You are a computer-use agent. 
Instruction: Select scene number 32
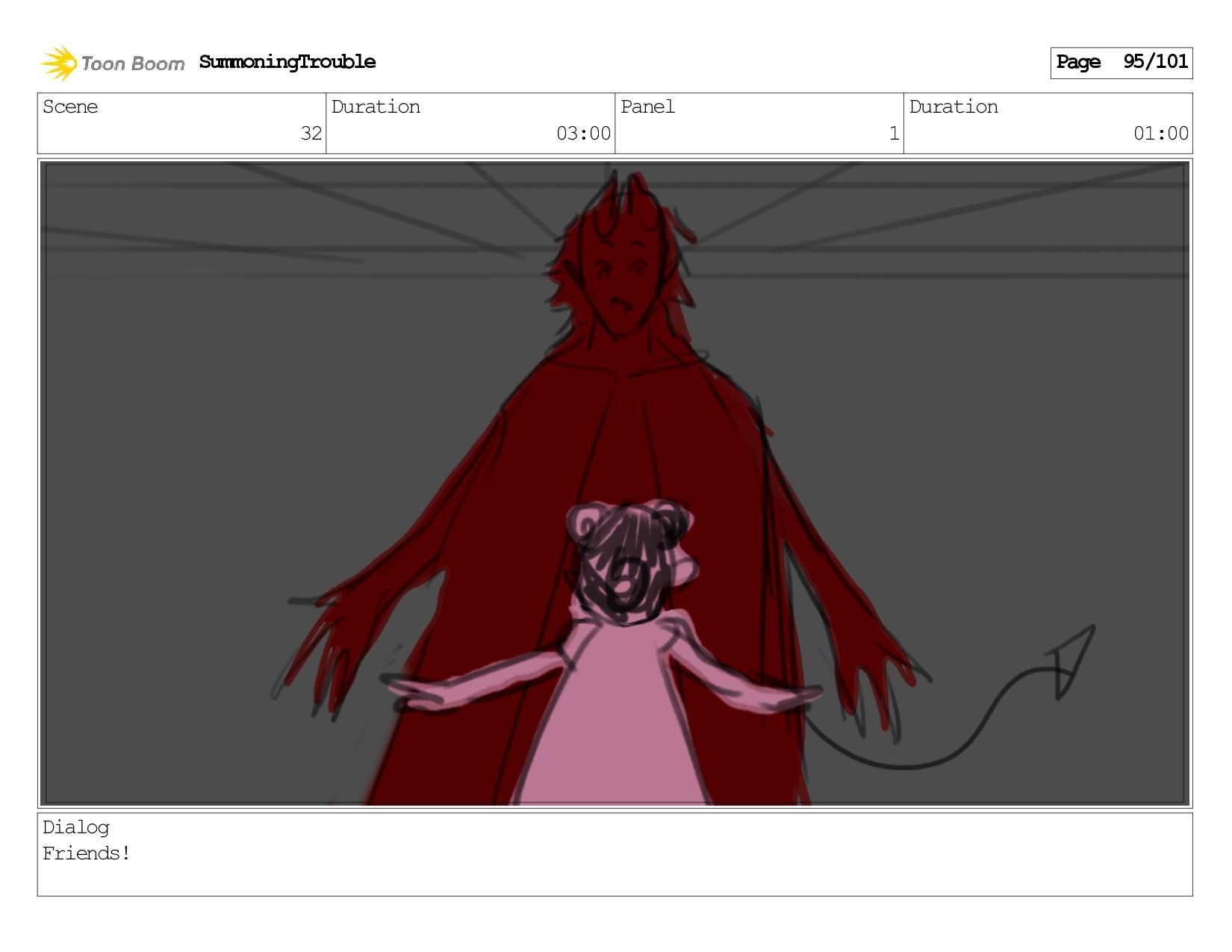pyautogui.click(x=311, y=134)
